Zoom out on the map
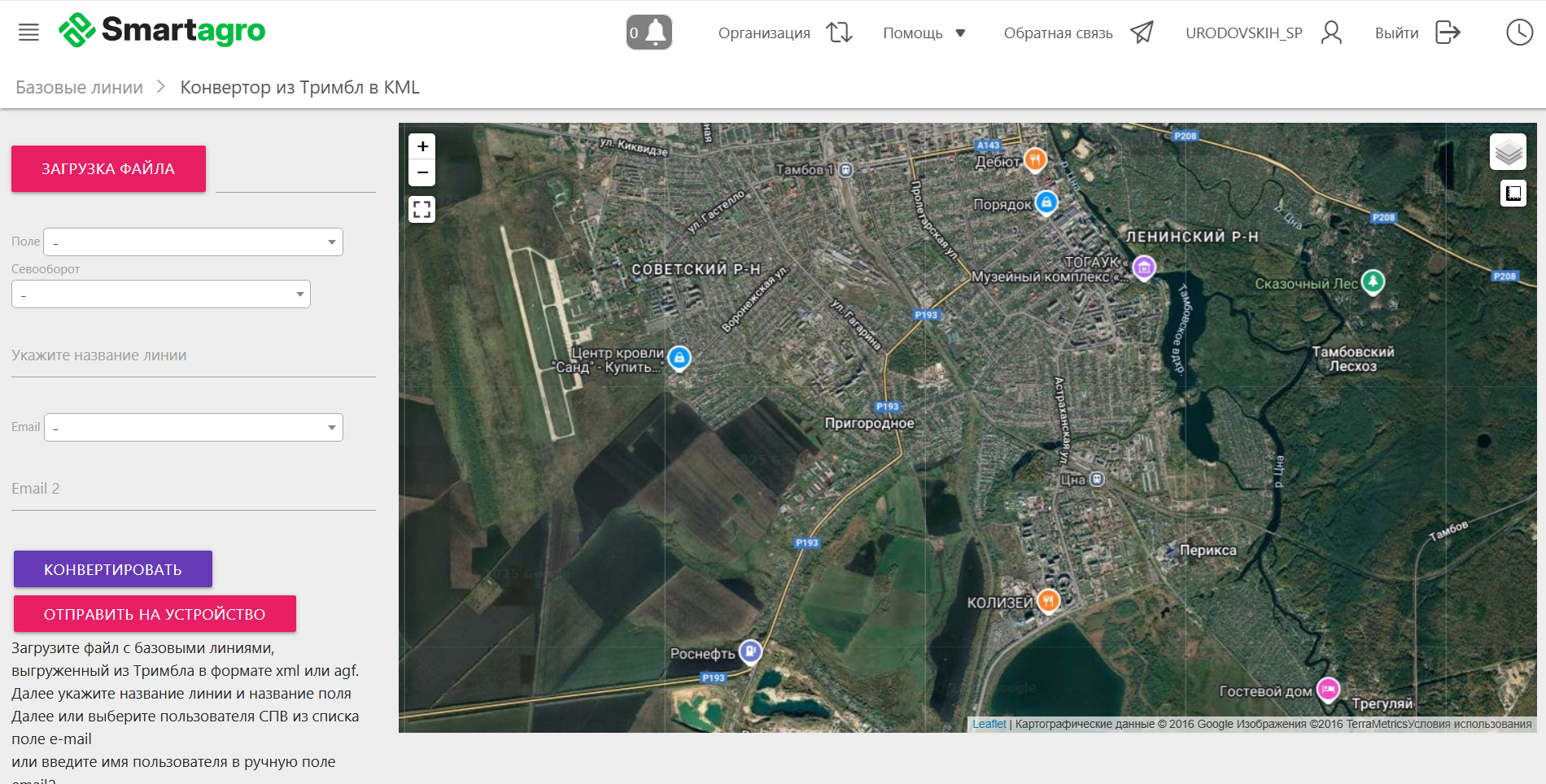 [422, 172]
